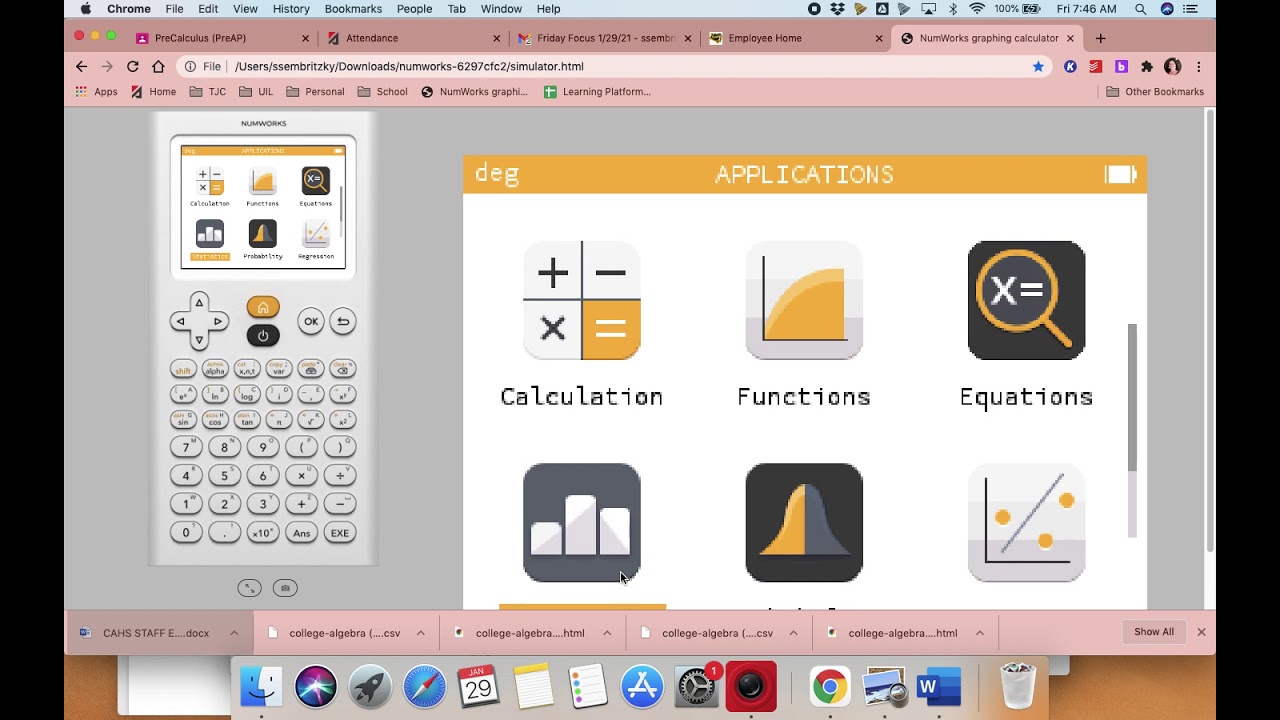Toggle the bookmark star in the address bar

1038,66
